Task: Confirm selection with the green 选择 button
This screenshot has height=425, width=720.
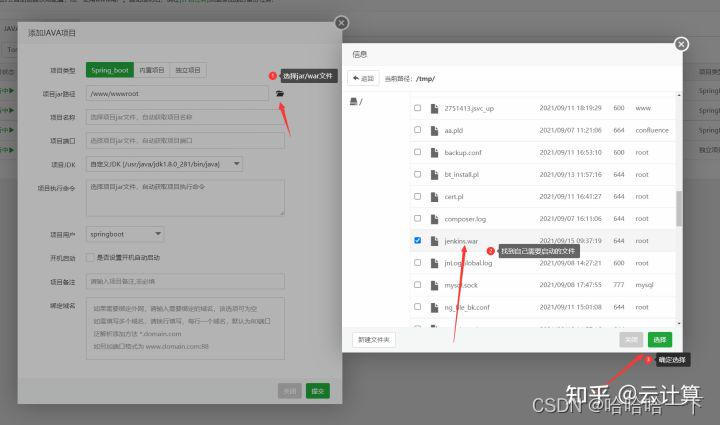Action: click(660, 340)
